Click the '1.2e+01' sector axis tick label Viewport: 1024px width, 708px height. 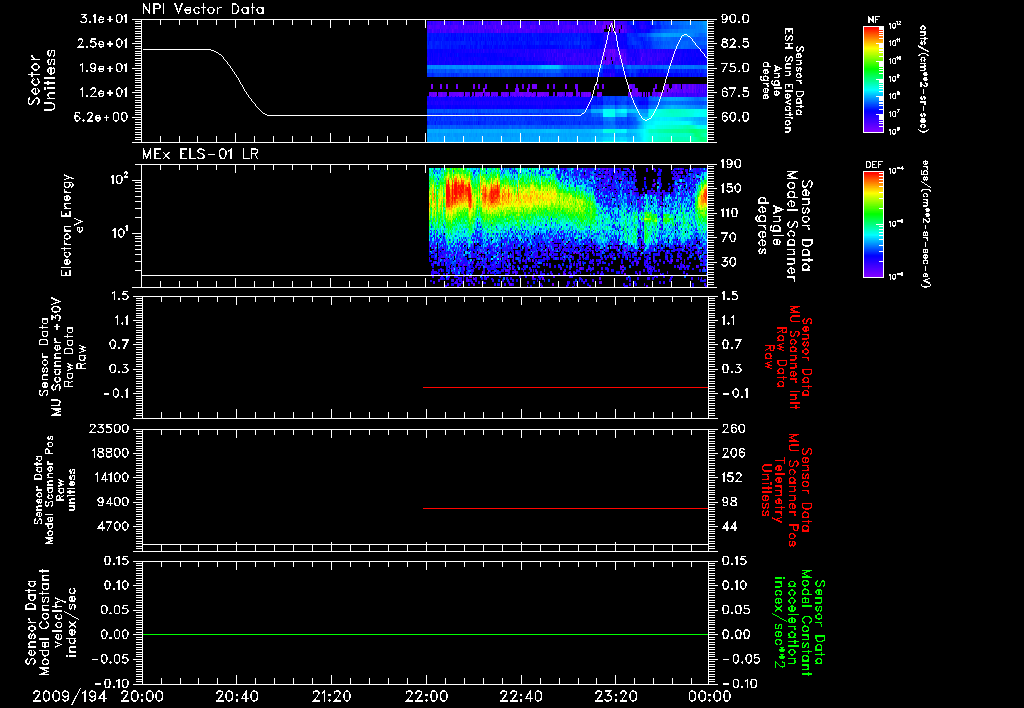coord(104,93)
